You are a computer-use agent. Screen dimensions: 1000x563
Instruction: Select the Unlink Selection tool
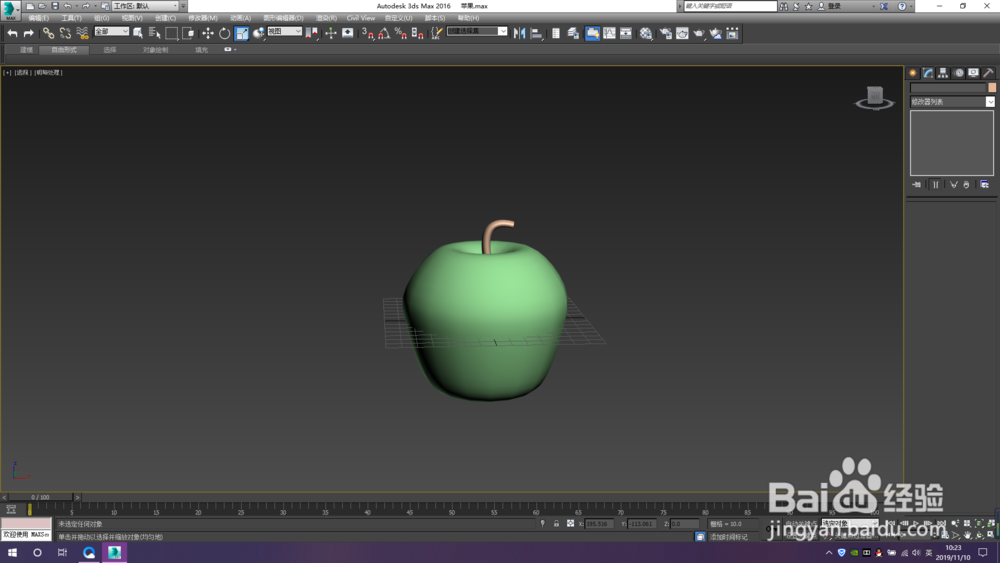pyautogui.click(x=65, y=33)
